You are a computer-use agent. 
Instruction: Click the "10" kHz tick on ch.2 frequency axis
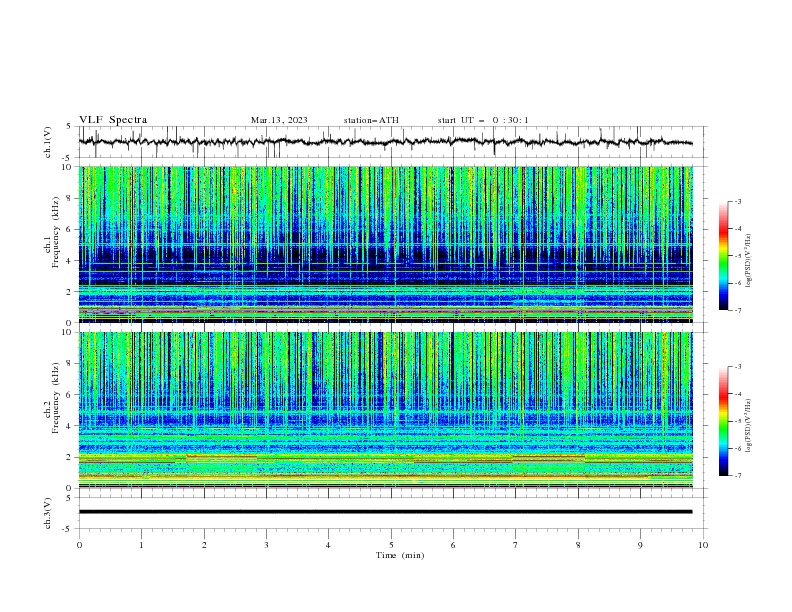tap(68, 332)
